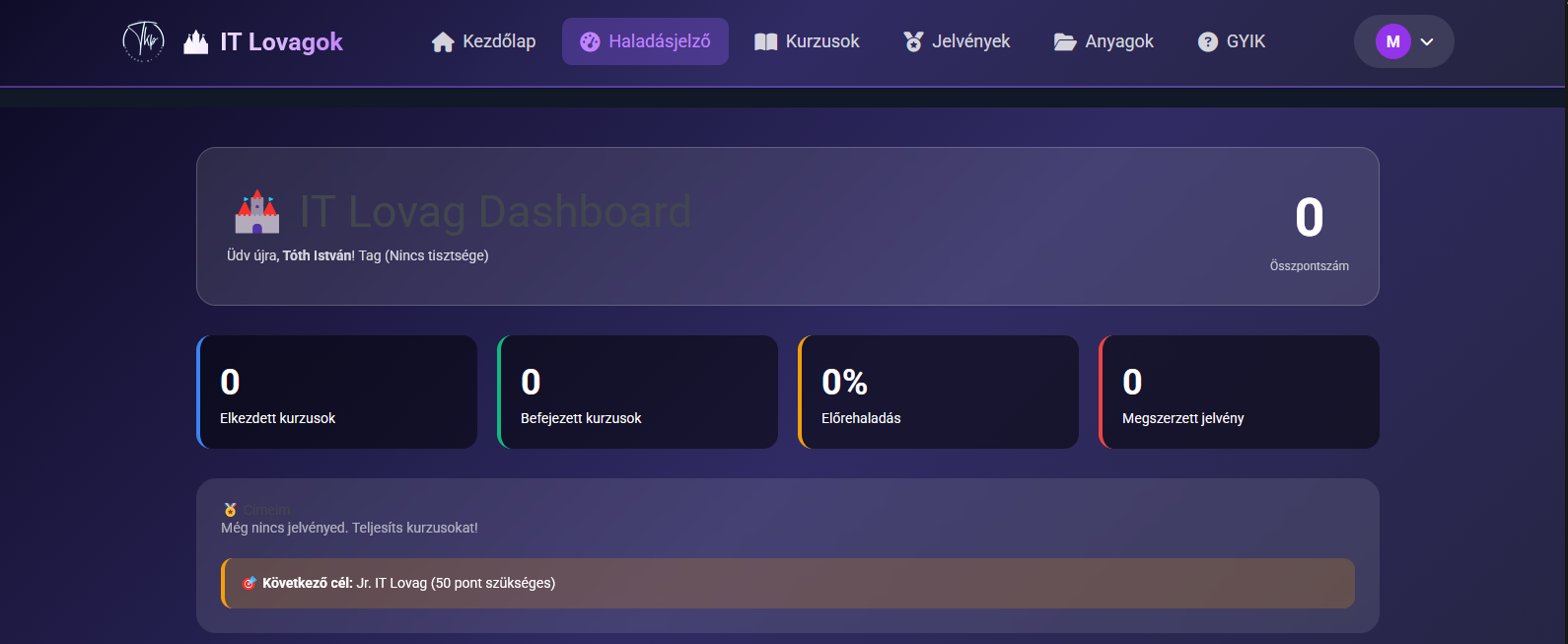Click the home icon next to Kezdőlap

point(443,41)
